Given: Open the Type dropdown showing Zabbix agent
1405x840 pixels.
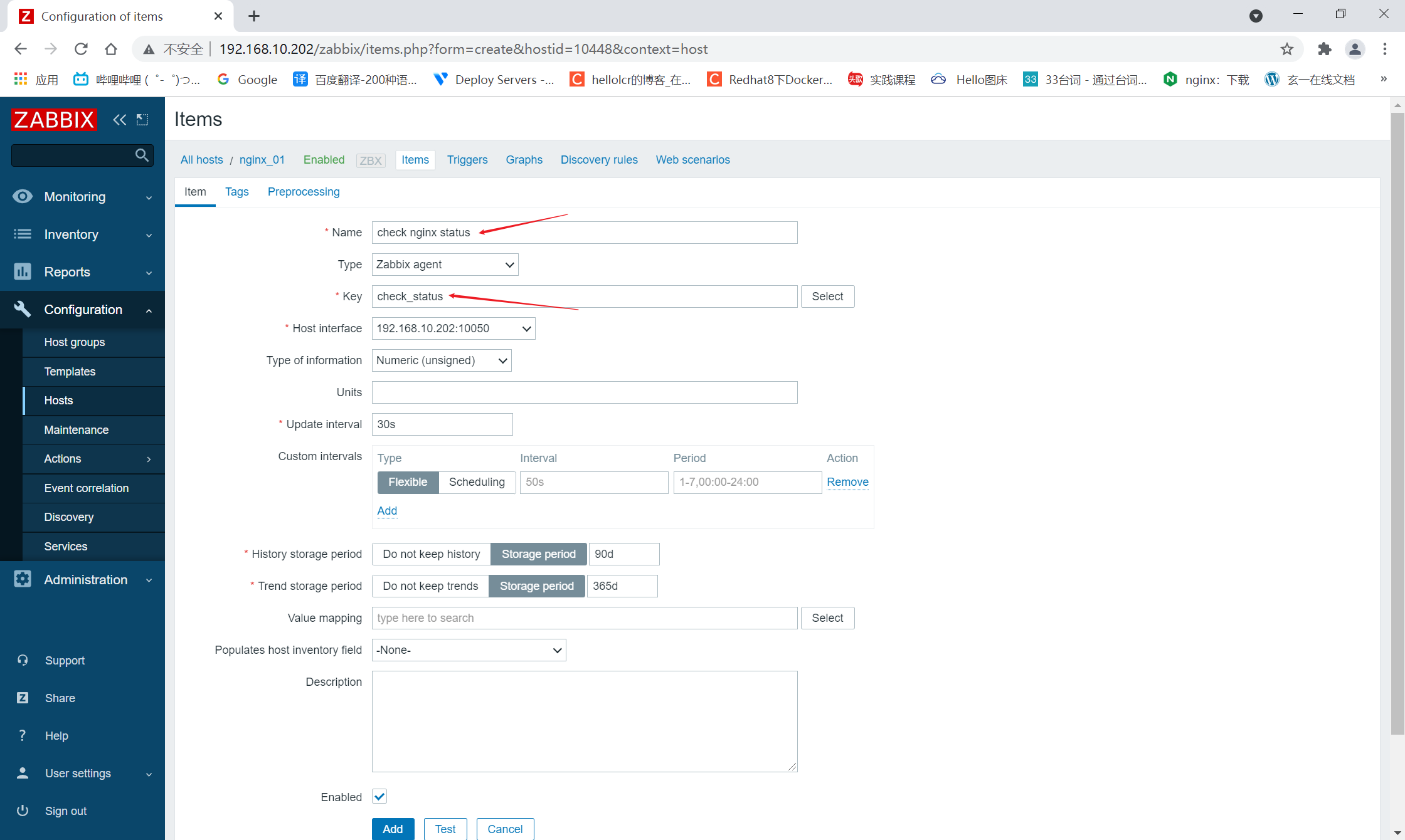Looking at the screenshot, I should (445, 265).
